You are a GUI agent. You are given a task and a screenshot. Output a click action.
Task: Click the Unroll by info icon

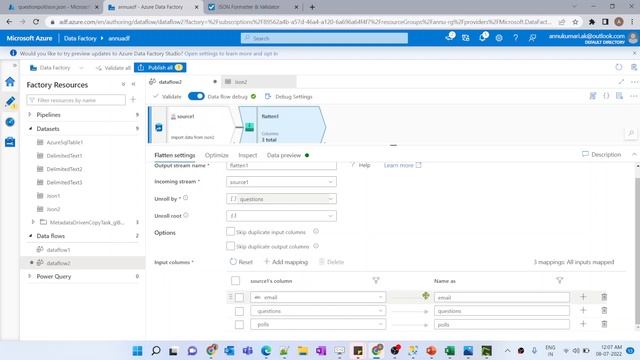coord(185,198)
